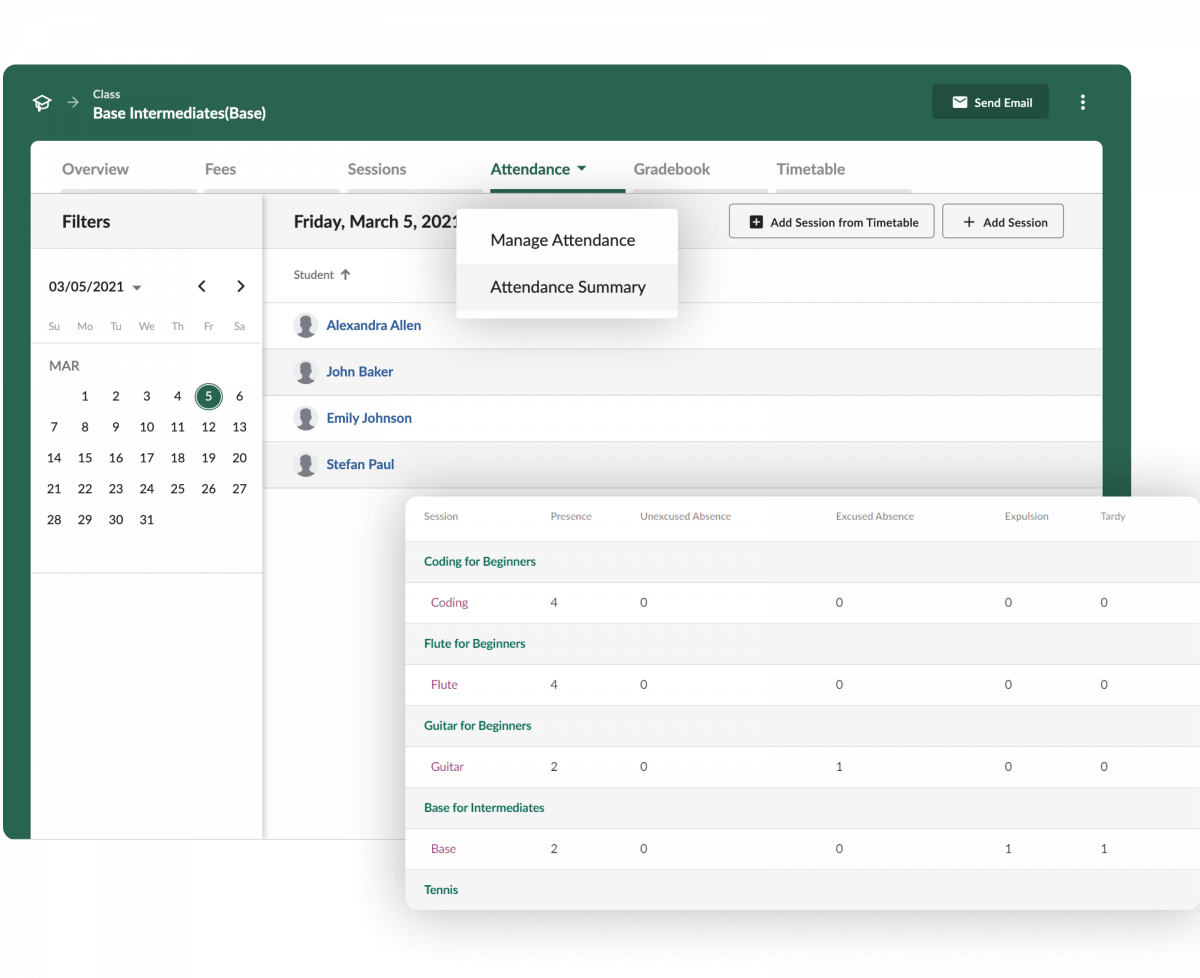Click John Baker's avatar icon
This screenshot has width=1200, height=978.
point(305,372)
